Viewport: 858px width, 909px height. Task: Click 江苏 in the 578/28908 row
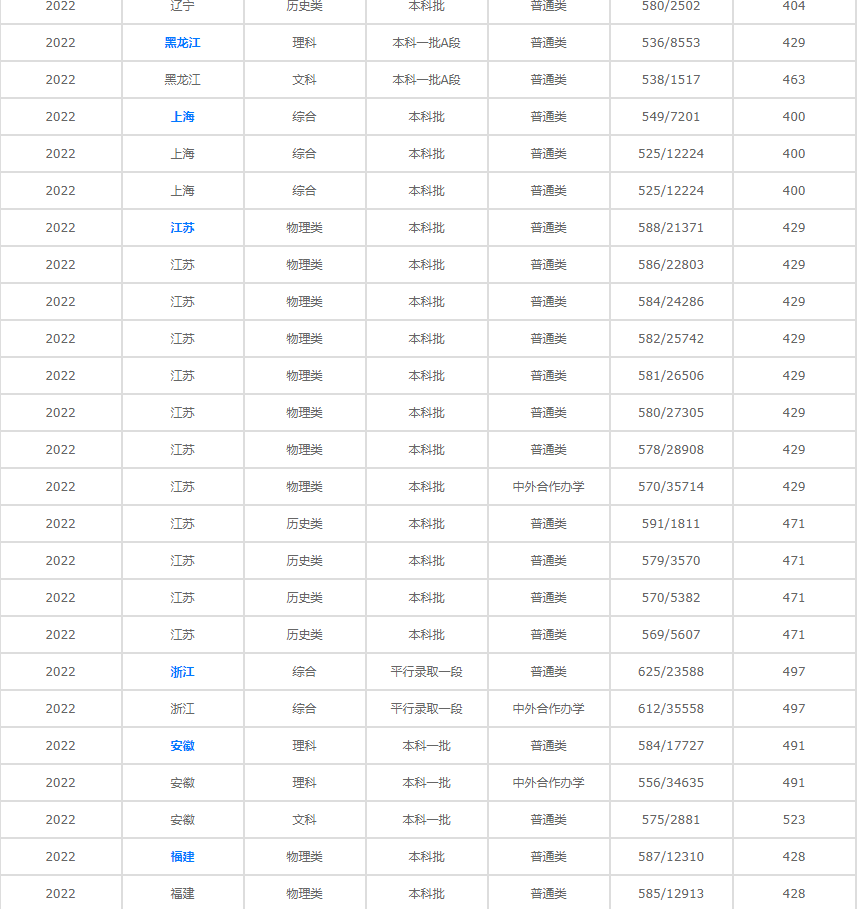(x=183, y=450)
